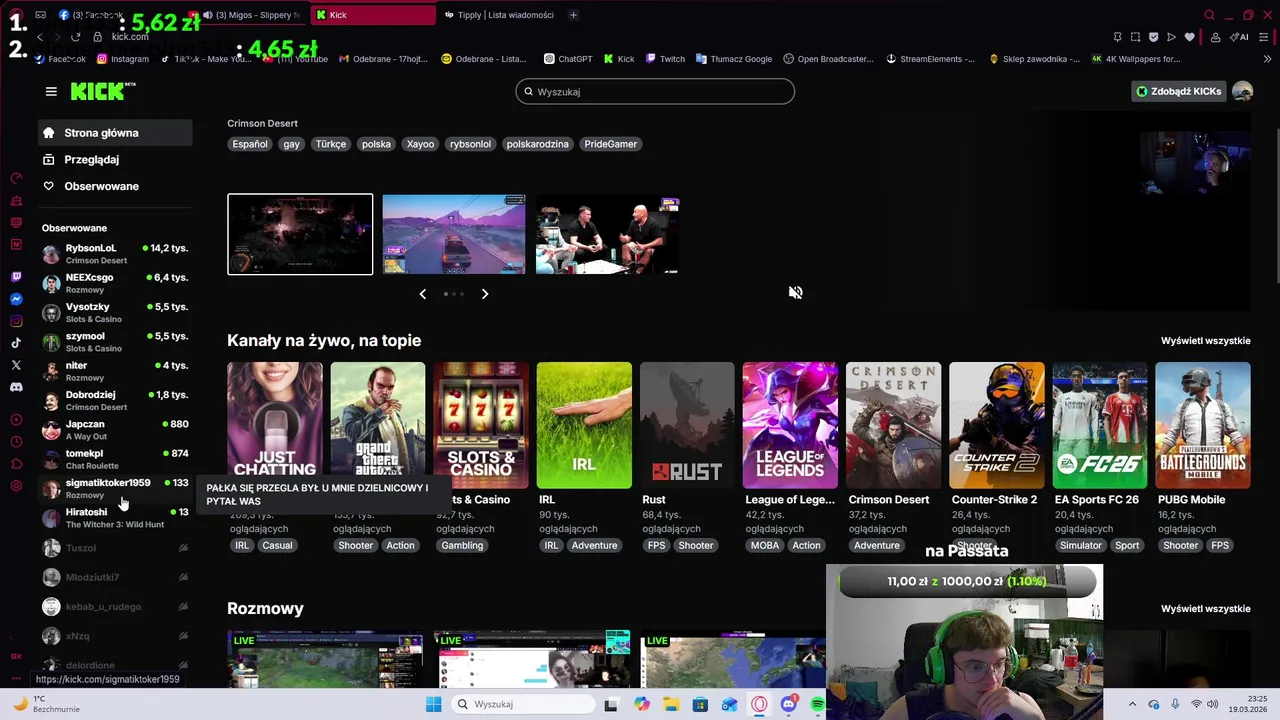Open the StreamElements bookmark
Screen dimensions: 1280x720
pos(930,59)
